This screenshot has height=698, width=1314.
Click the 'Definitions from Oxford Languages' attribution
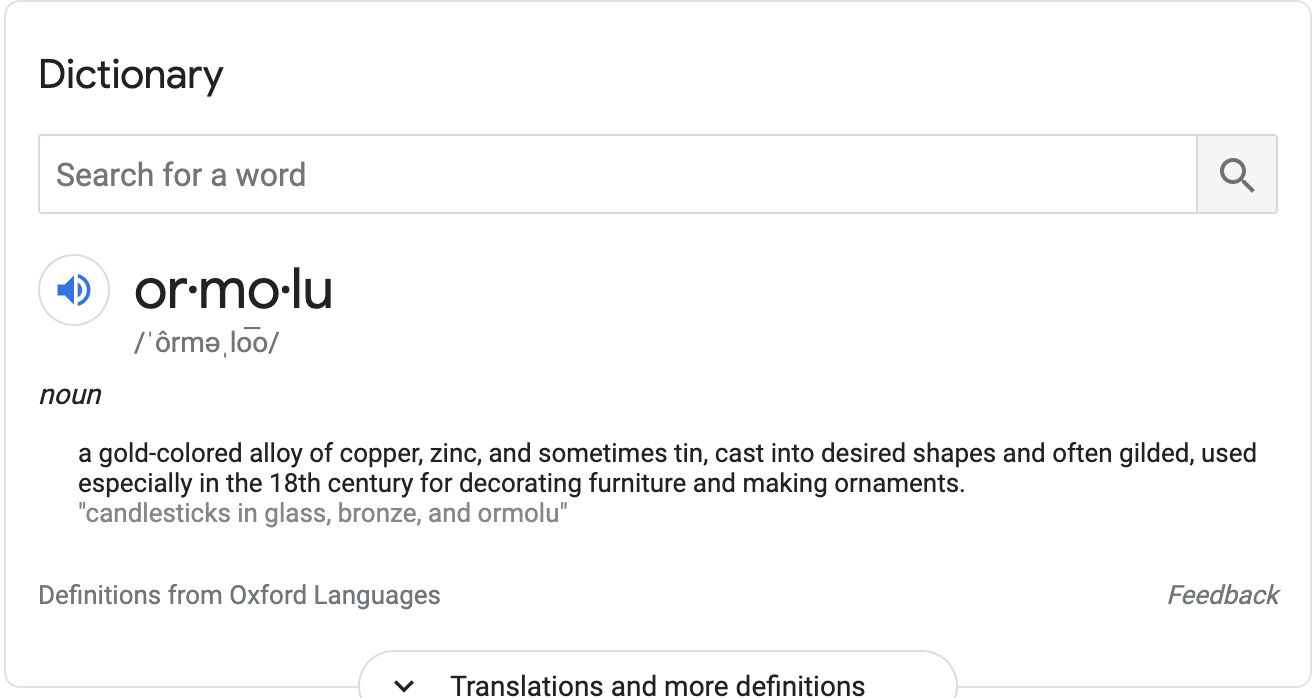coord(239,596)
